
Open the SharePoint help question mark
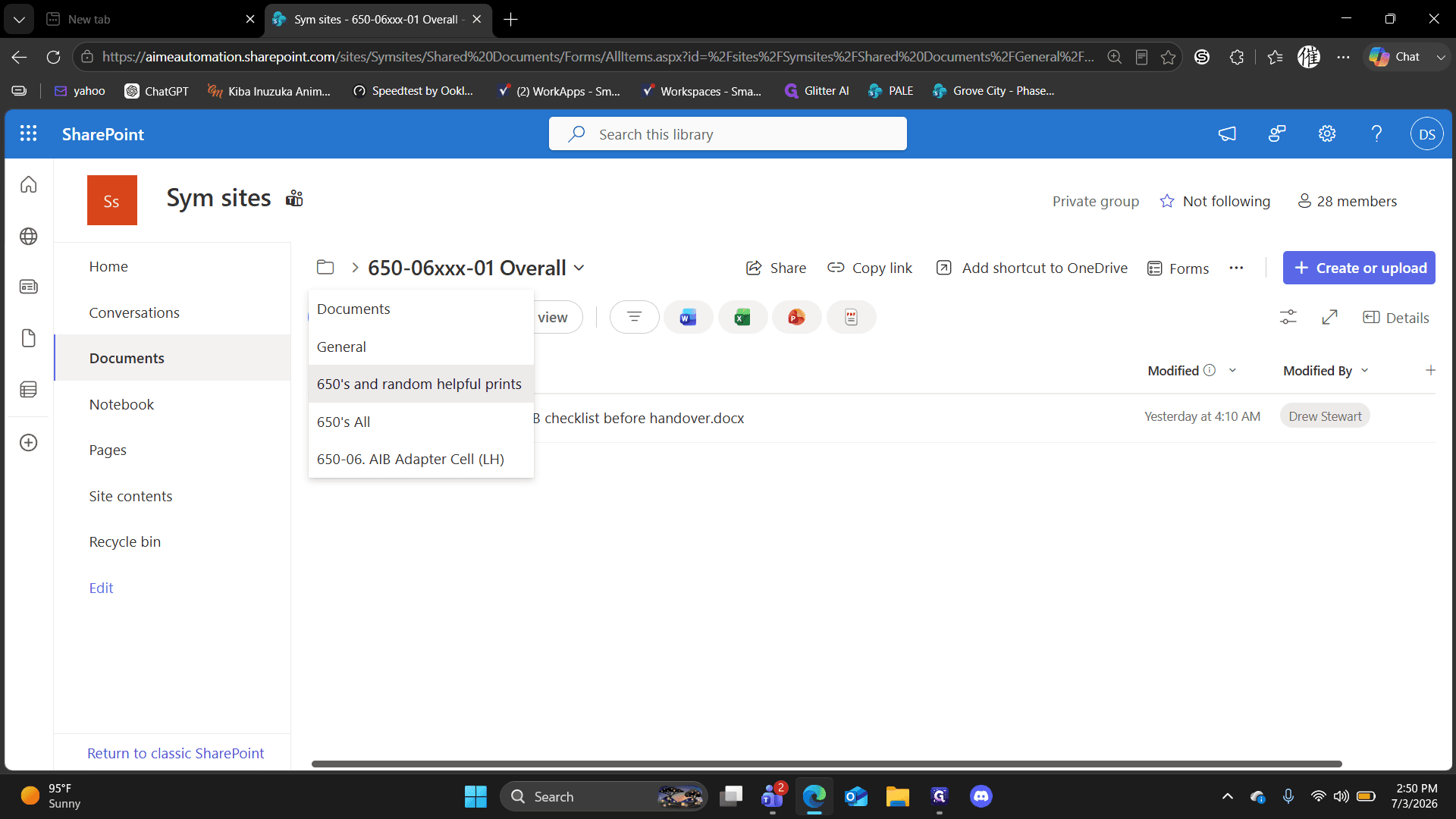1376,133
